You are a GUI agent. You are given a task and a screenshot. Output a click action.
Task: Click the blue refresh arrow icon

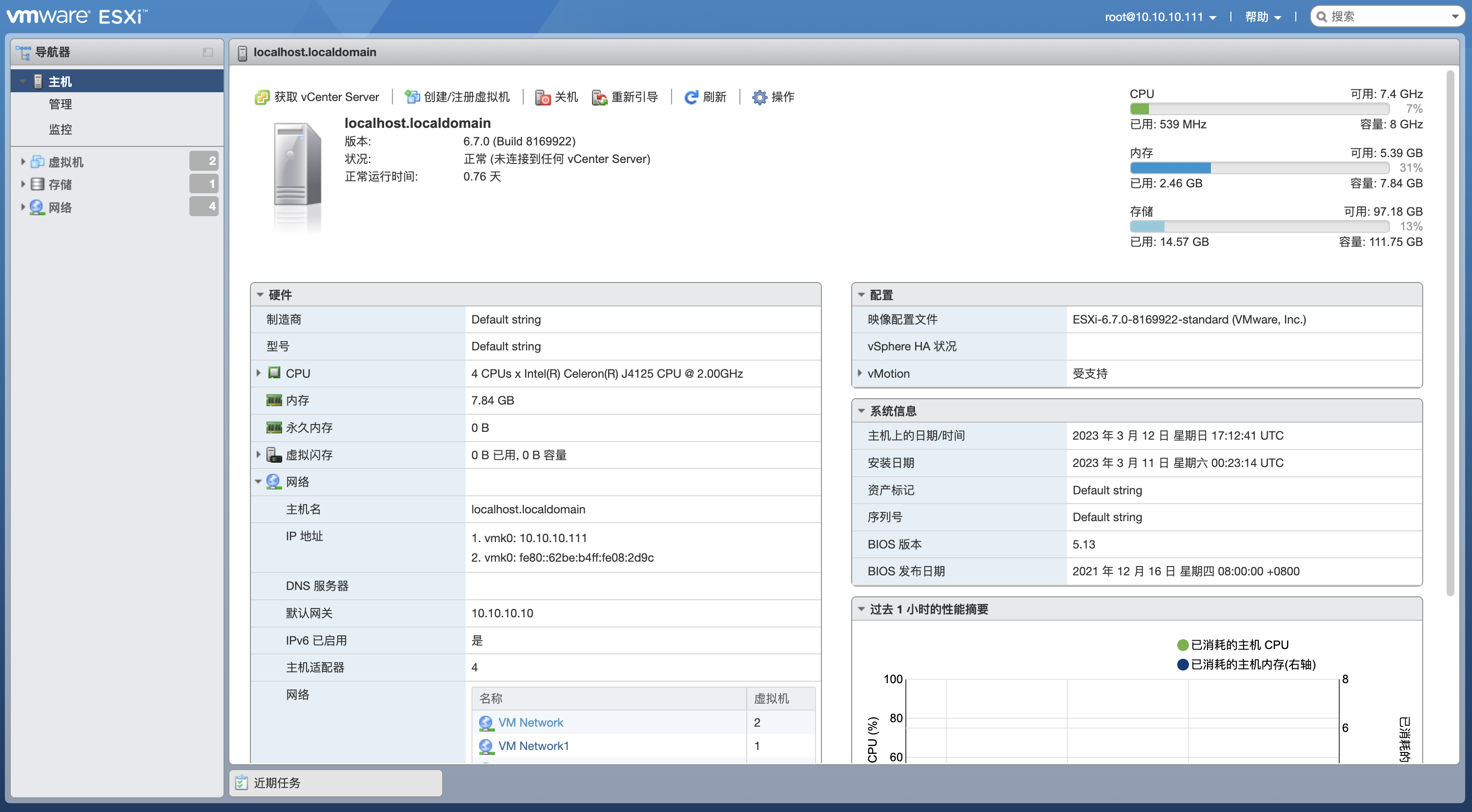click(691, 97)
